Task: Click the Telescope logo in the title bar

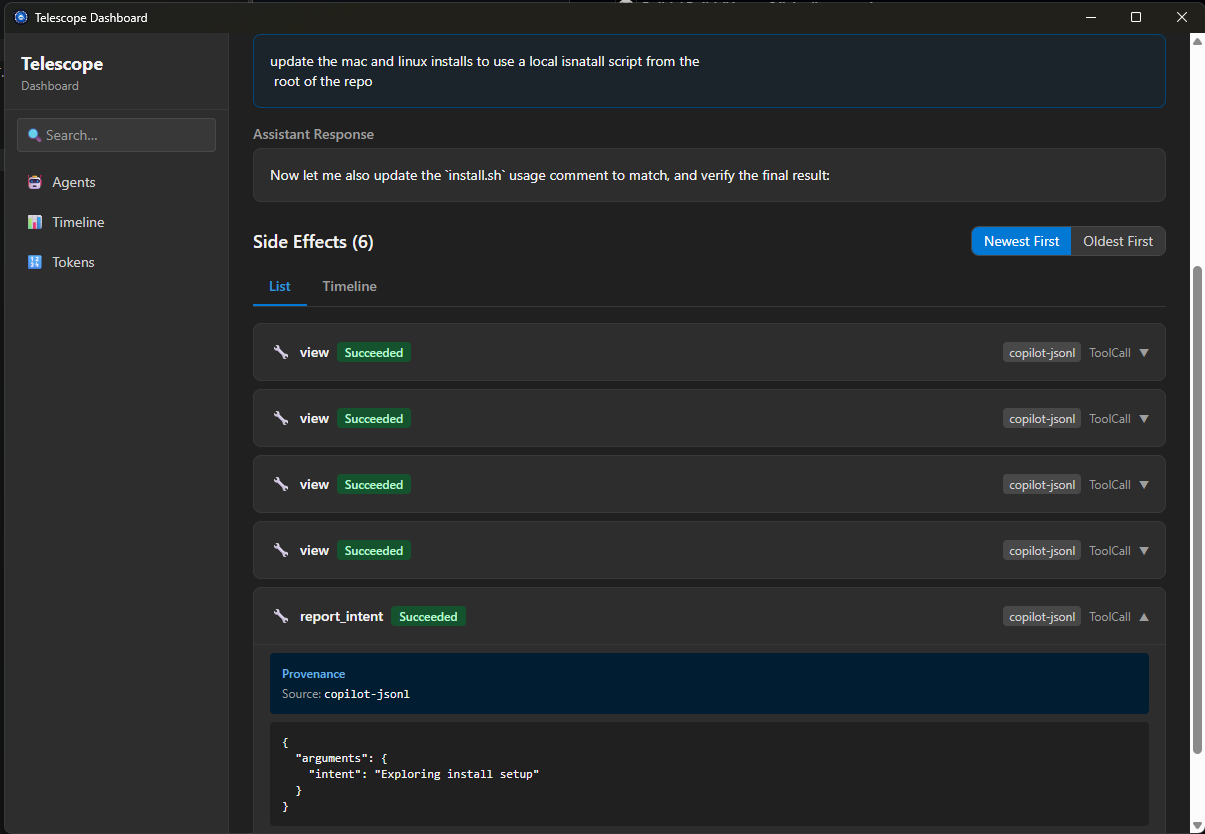Action: click(x=20, y=17)
